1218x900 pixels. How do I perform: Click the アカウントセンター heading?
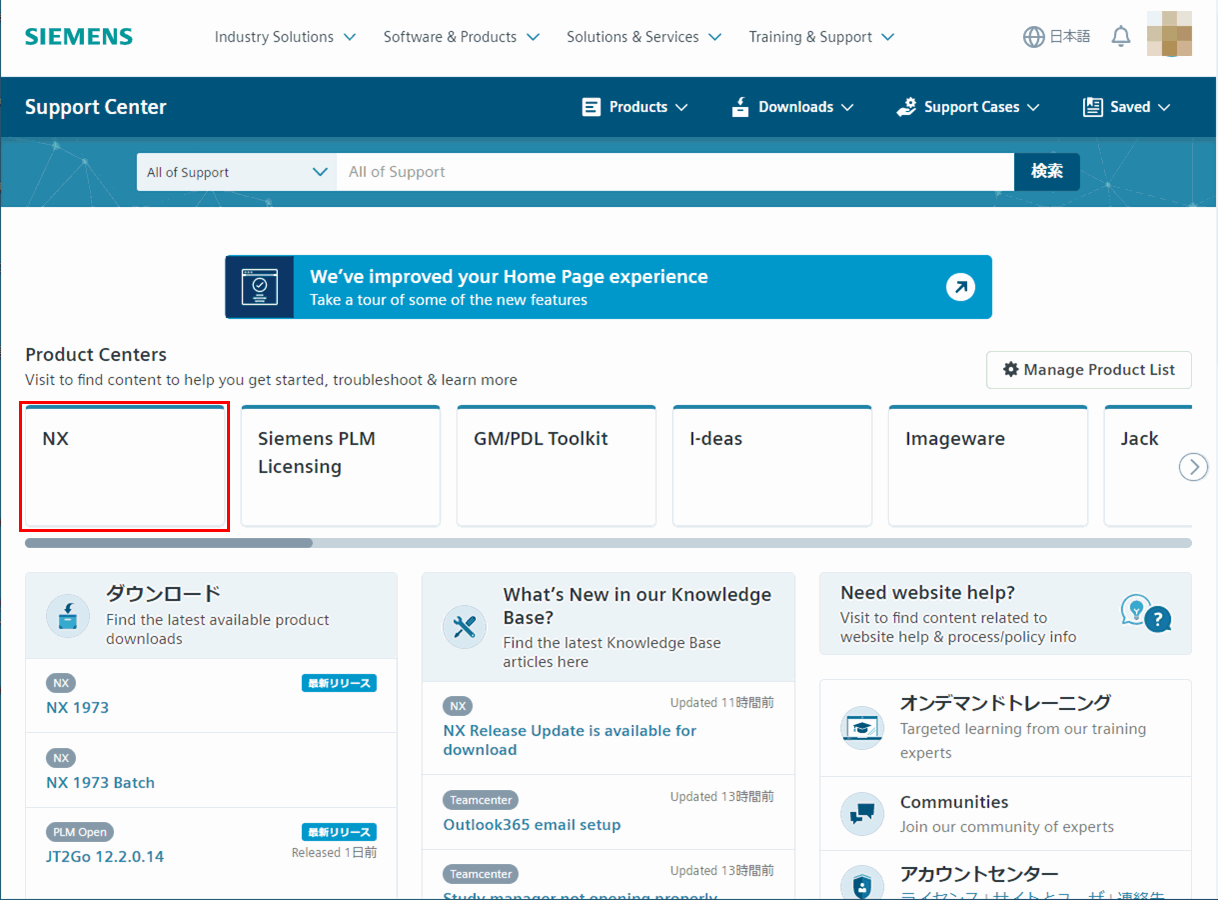[x=979, y=874]
